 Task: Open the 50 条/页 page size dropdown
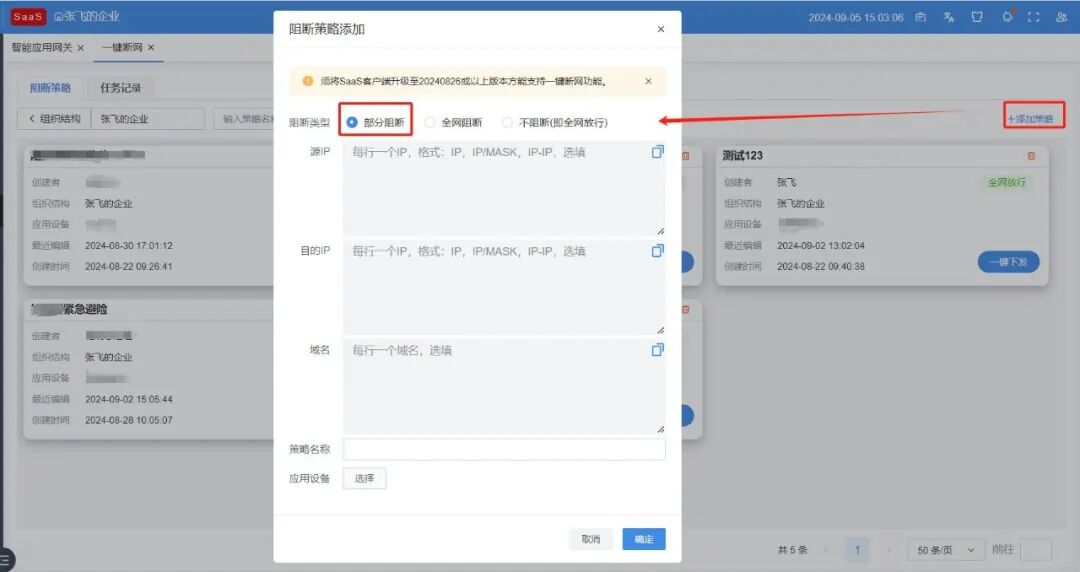945,550
